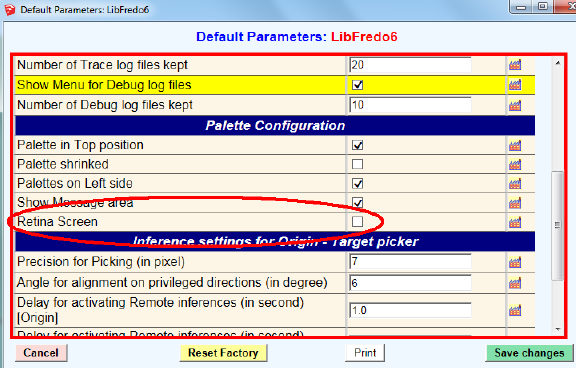Image resolution: width=576 pixels, height=368 pixels.
Task: Reset 'Angle for alignment' factory icon
Action: (x=515, y=283)
